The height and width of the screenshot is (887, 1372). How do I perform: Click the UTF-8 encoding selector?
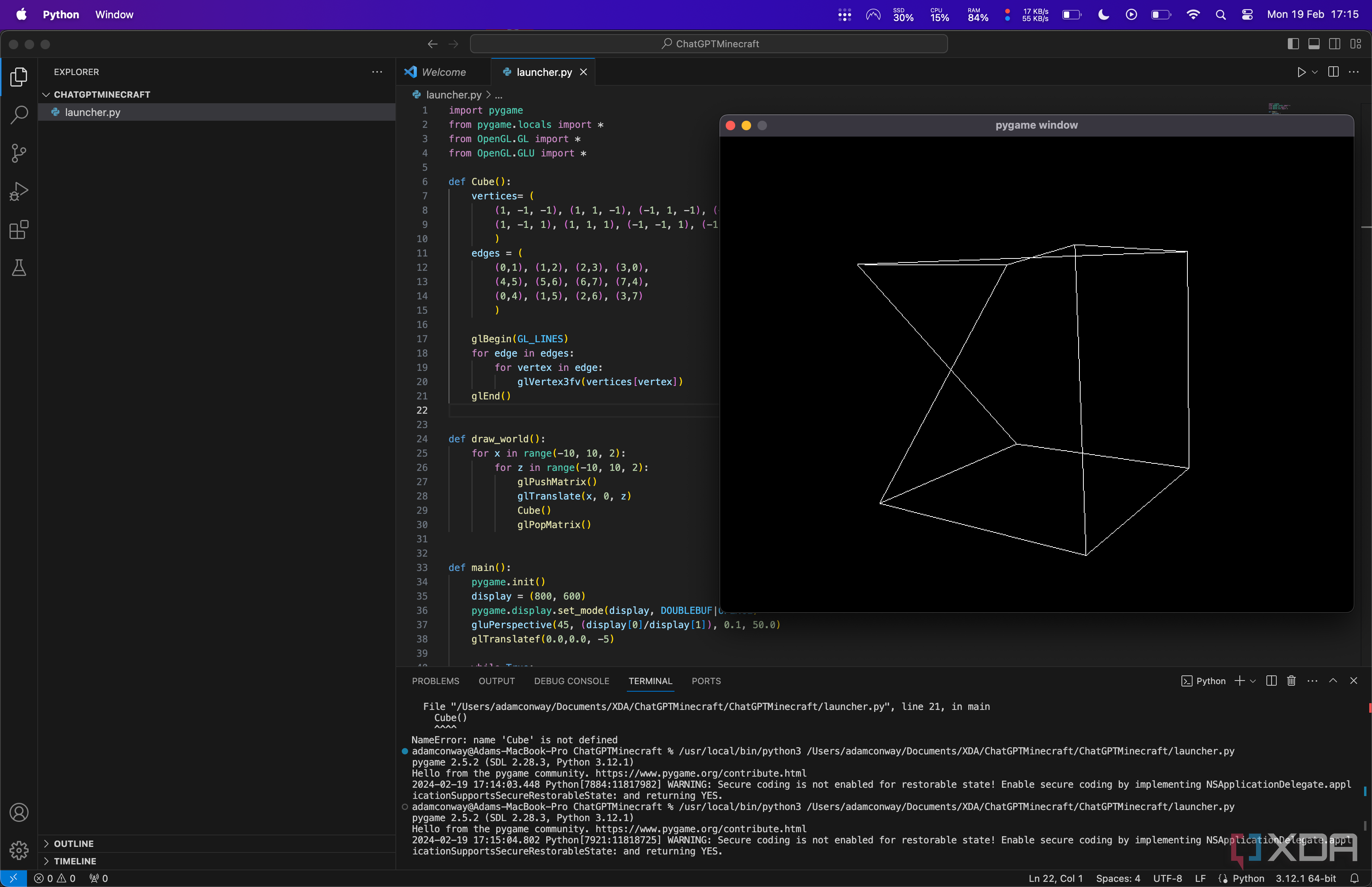tap(1167, 878)
